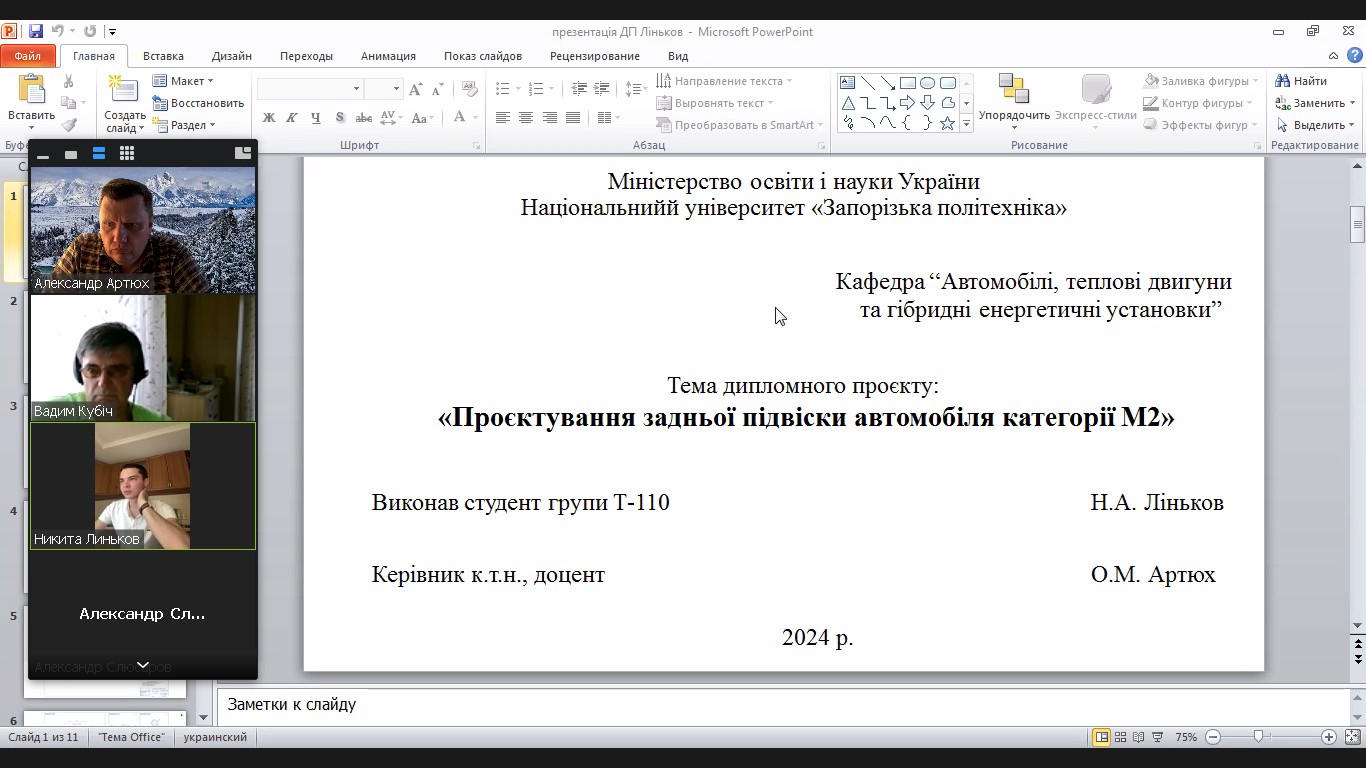Switch to slide sorter view icon
The height and width of the screenshot is (768, 1366).
[x=1121, y=736]
